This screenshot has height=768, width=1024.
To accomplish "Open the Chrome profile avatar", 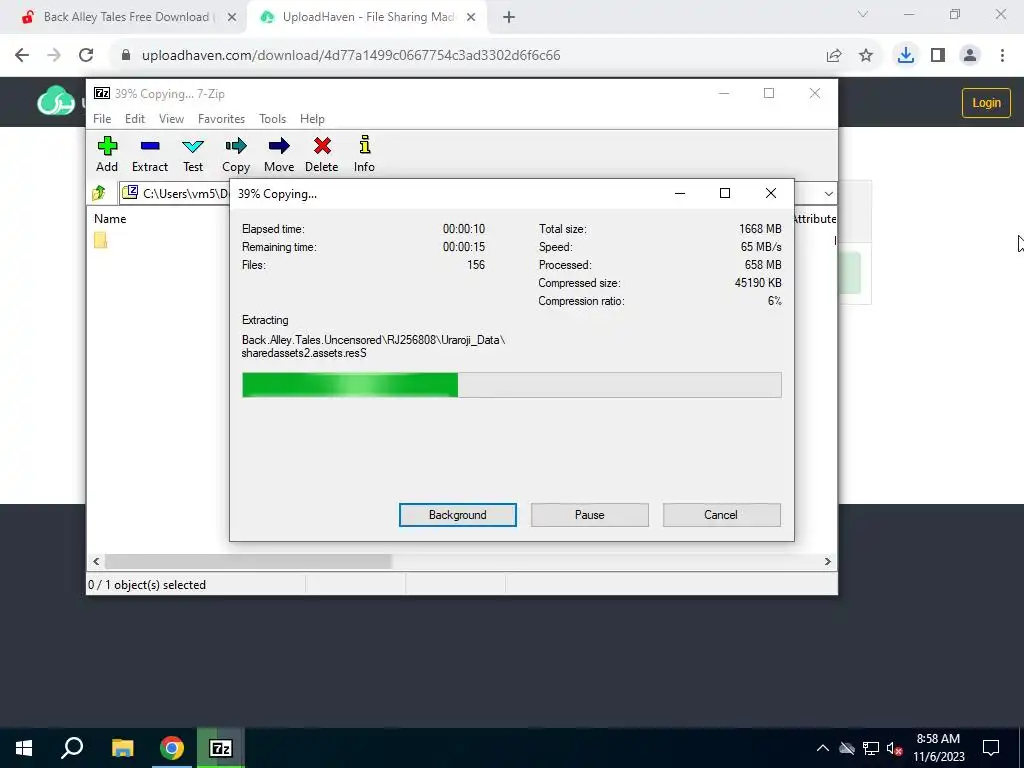I will 970,55.
